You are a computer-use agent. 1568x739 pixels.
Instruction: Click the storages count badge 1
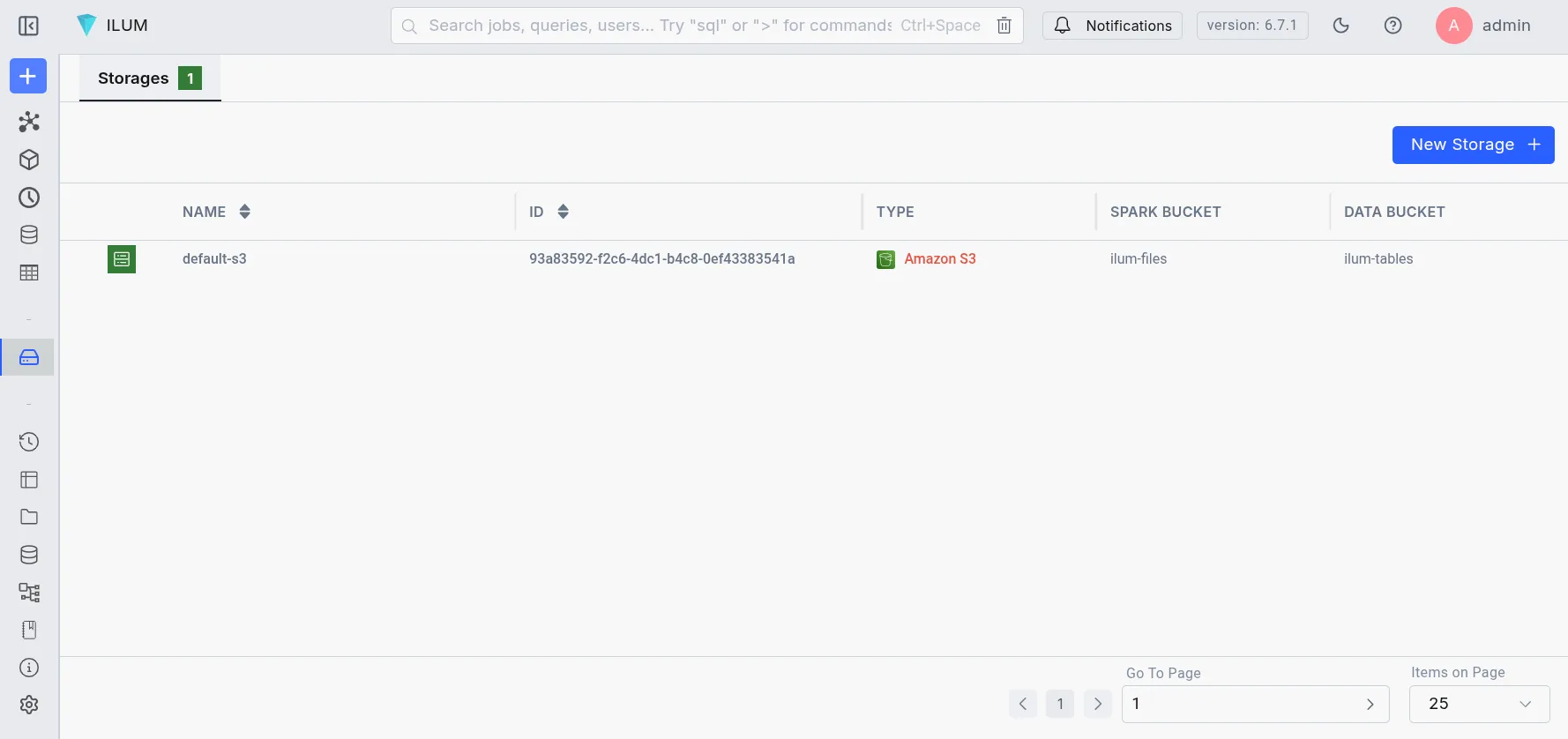[x=190, y=78]
